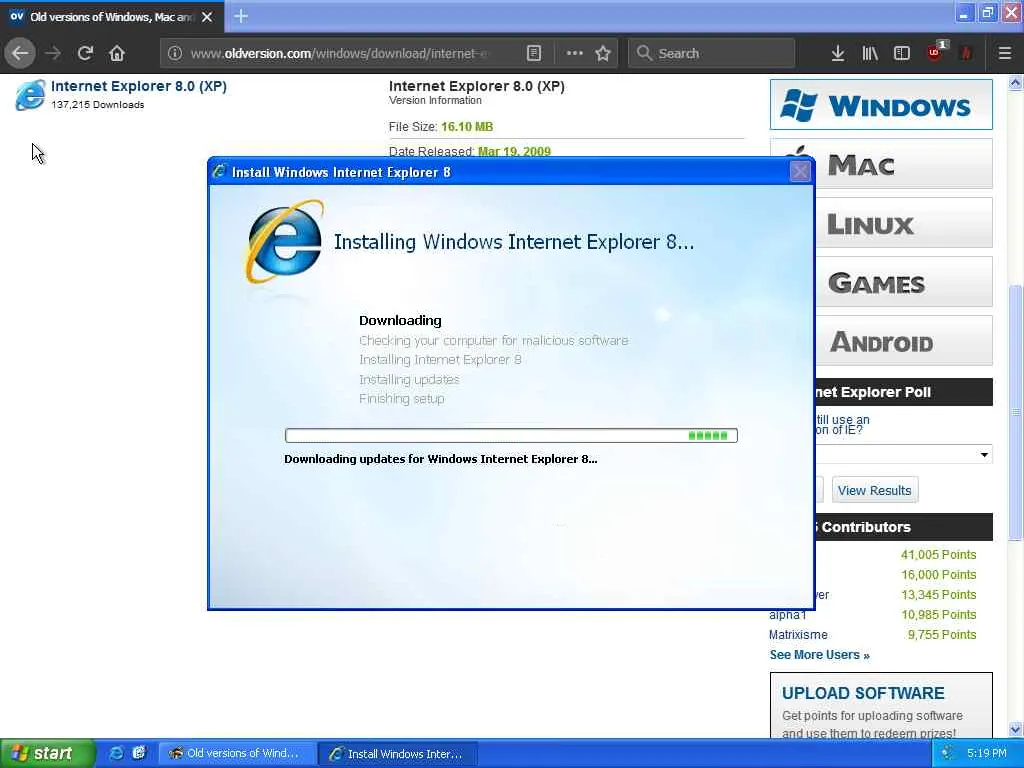Close the Old versions of Windows tab
The image size is (1024, 768).
207,17
